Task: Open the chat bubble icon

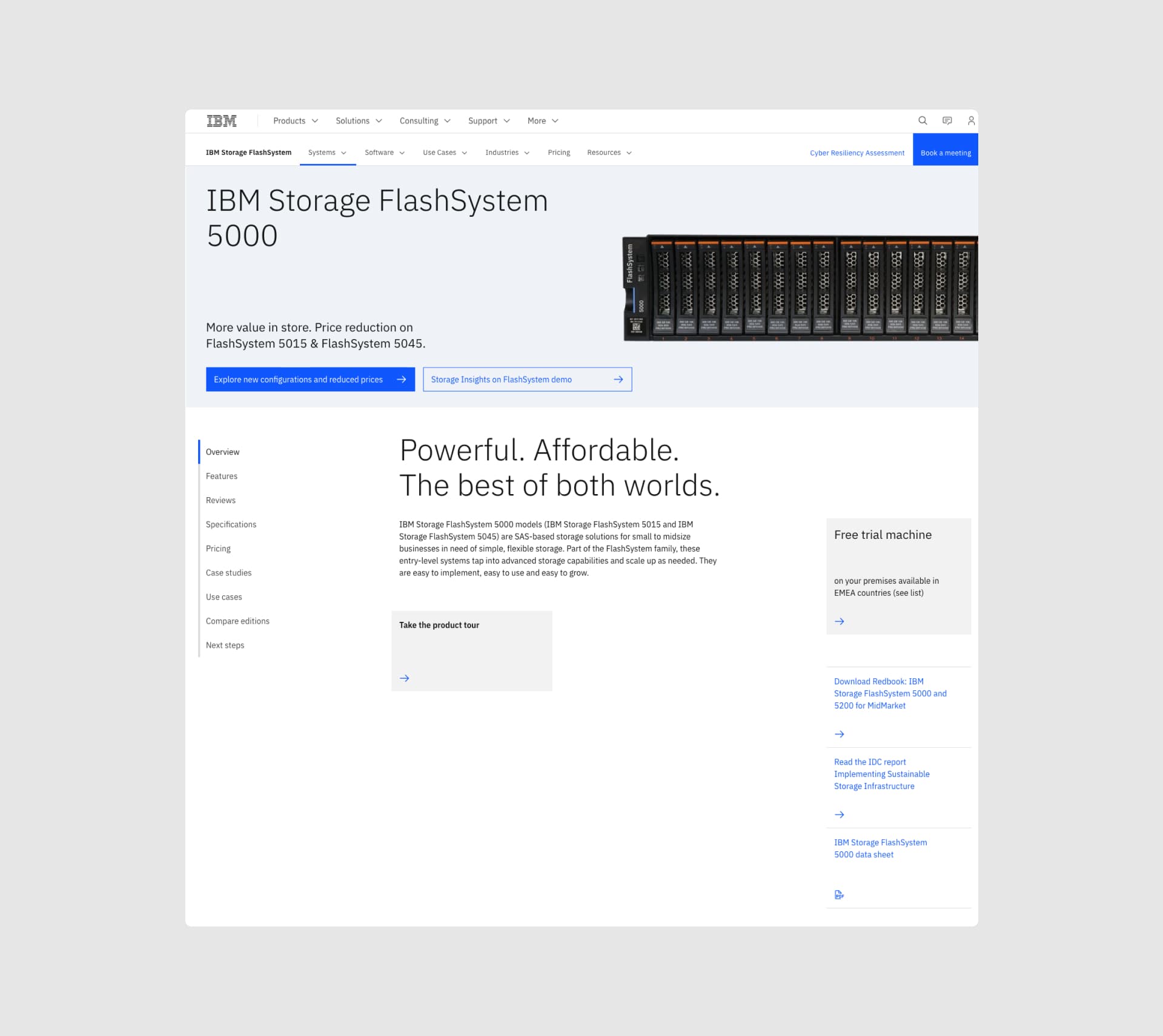Action: tap(947, 120)
